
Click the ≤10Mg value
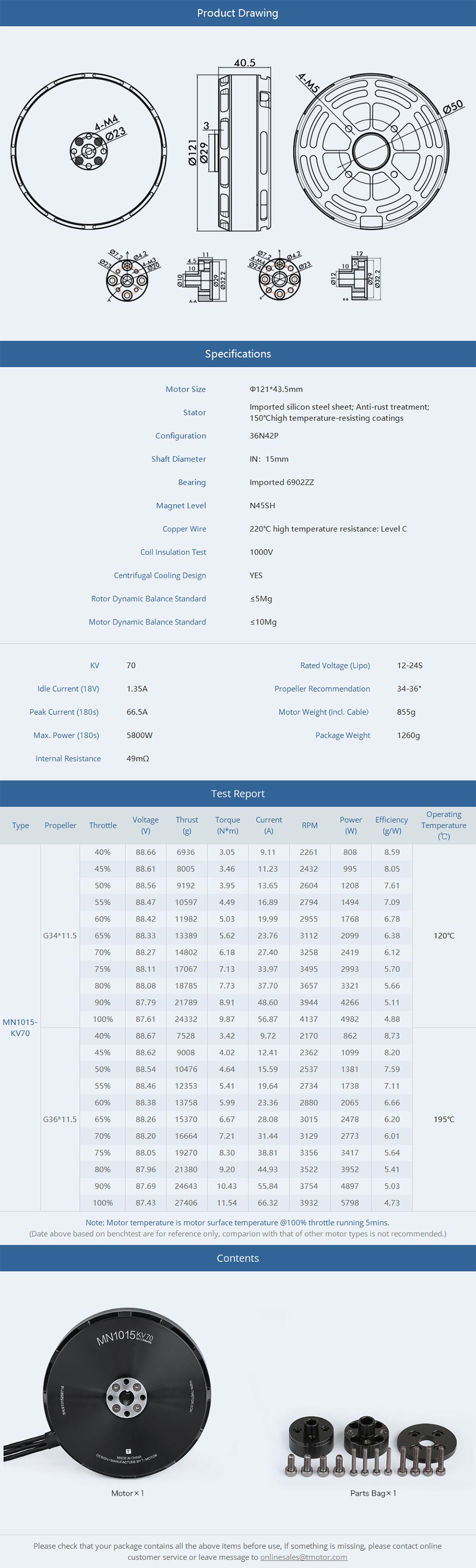point(263,622)
